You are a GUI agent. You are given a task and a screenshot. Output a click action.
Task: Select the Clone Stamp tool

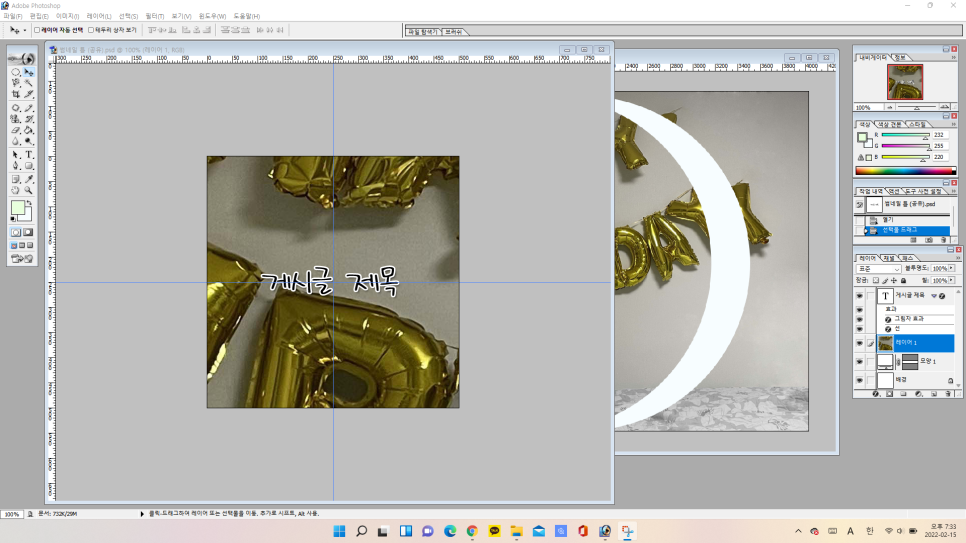[x=15, y=119]
